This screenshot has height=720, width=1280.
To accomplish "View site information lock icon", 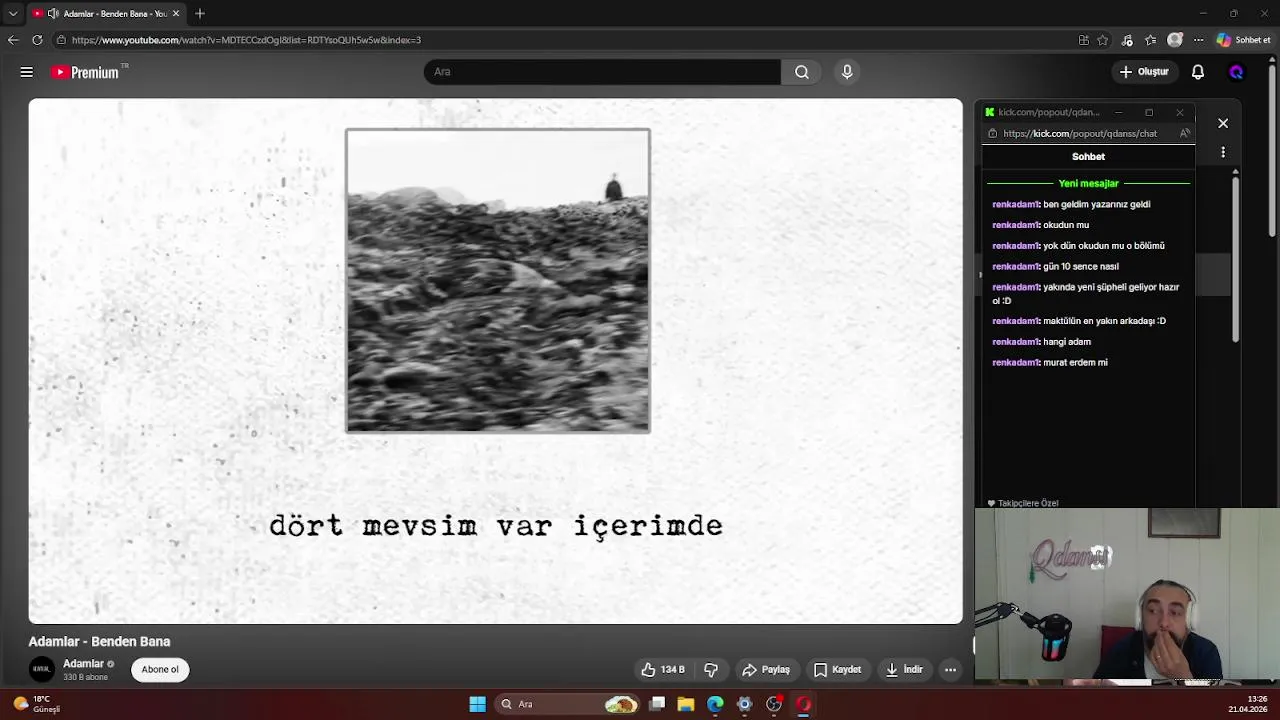I will click(61, 40).
